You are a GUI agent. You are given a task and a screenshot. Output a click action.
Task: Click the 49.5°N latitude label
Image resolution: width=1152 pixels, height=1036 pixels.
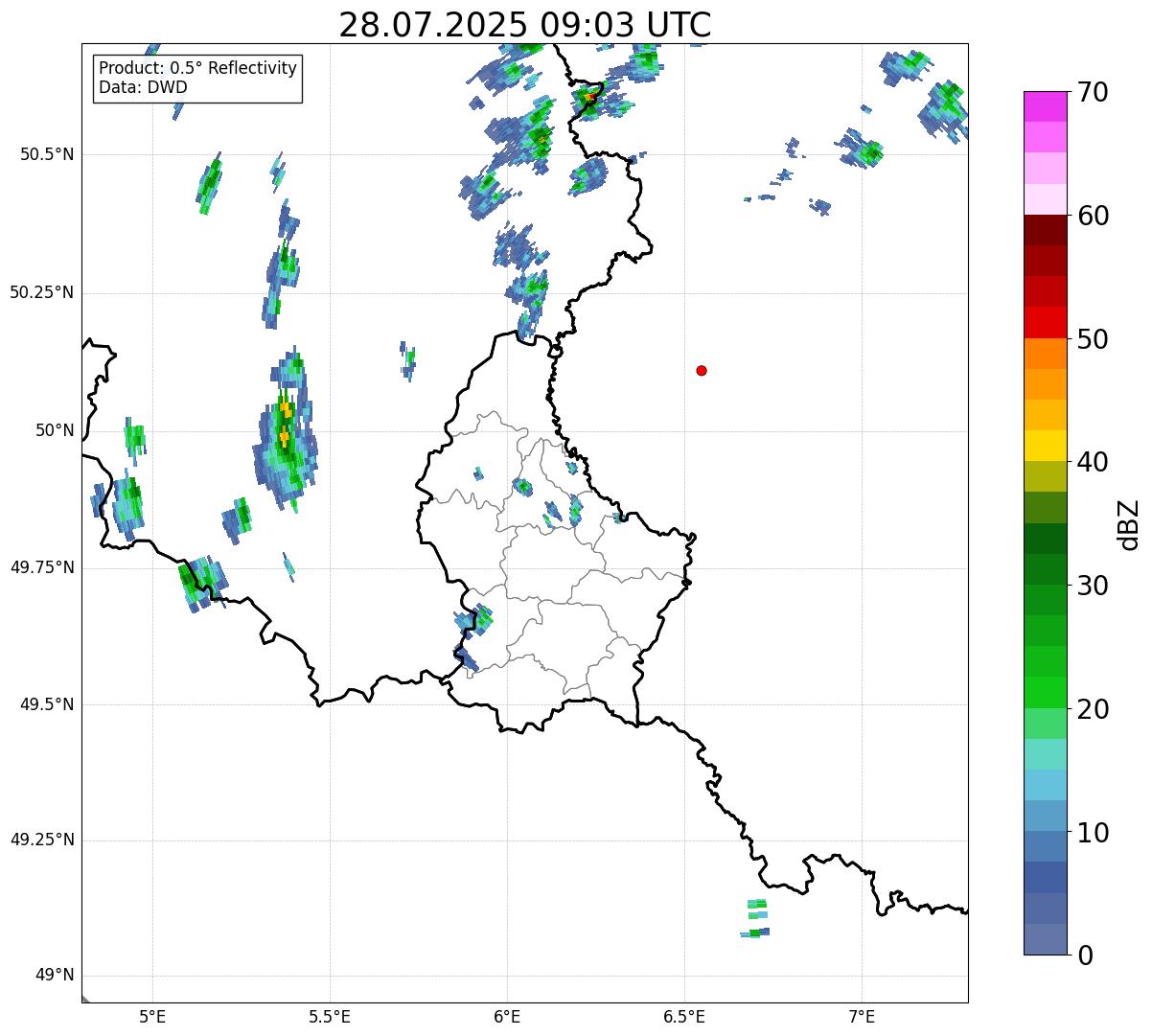tap(47, 704)
